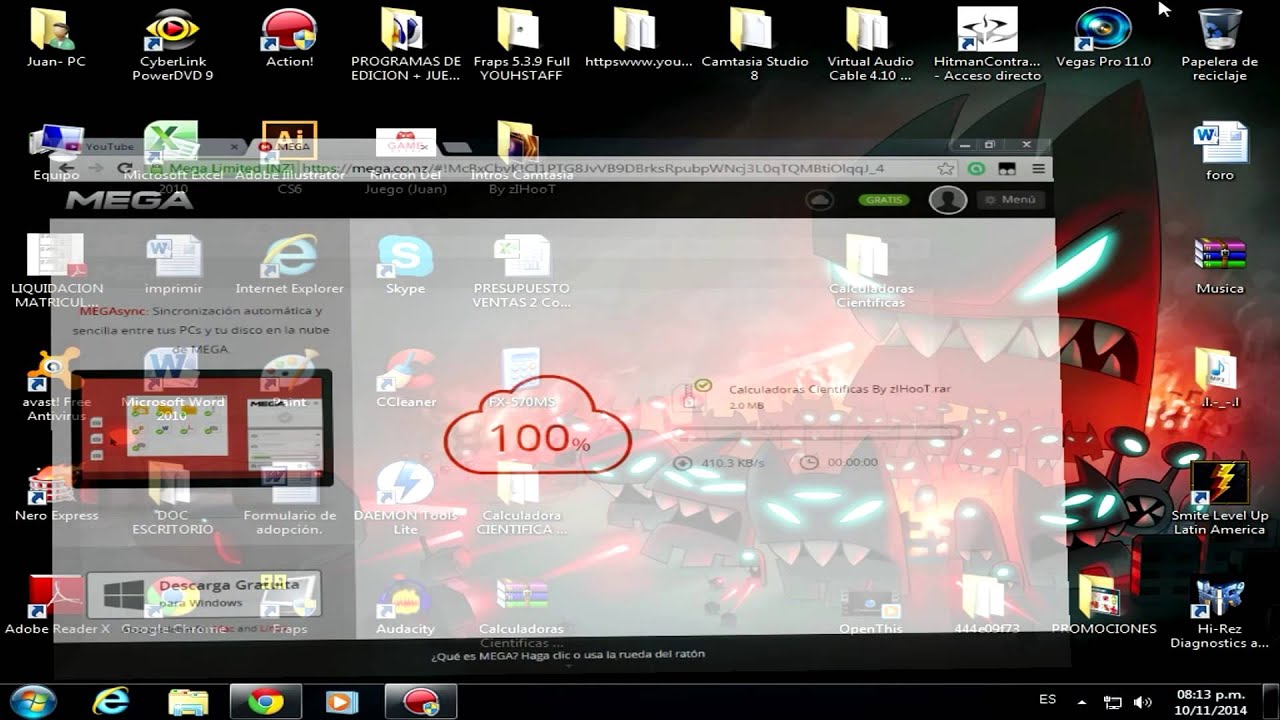This screenshot has height=720, width=1280.
Task: Open Internet Explorer from the taskbar
Action: click(110, 701)
